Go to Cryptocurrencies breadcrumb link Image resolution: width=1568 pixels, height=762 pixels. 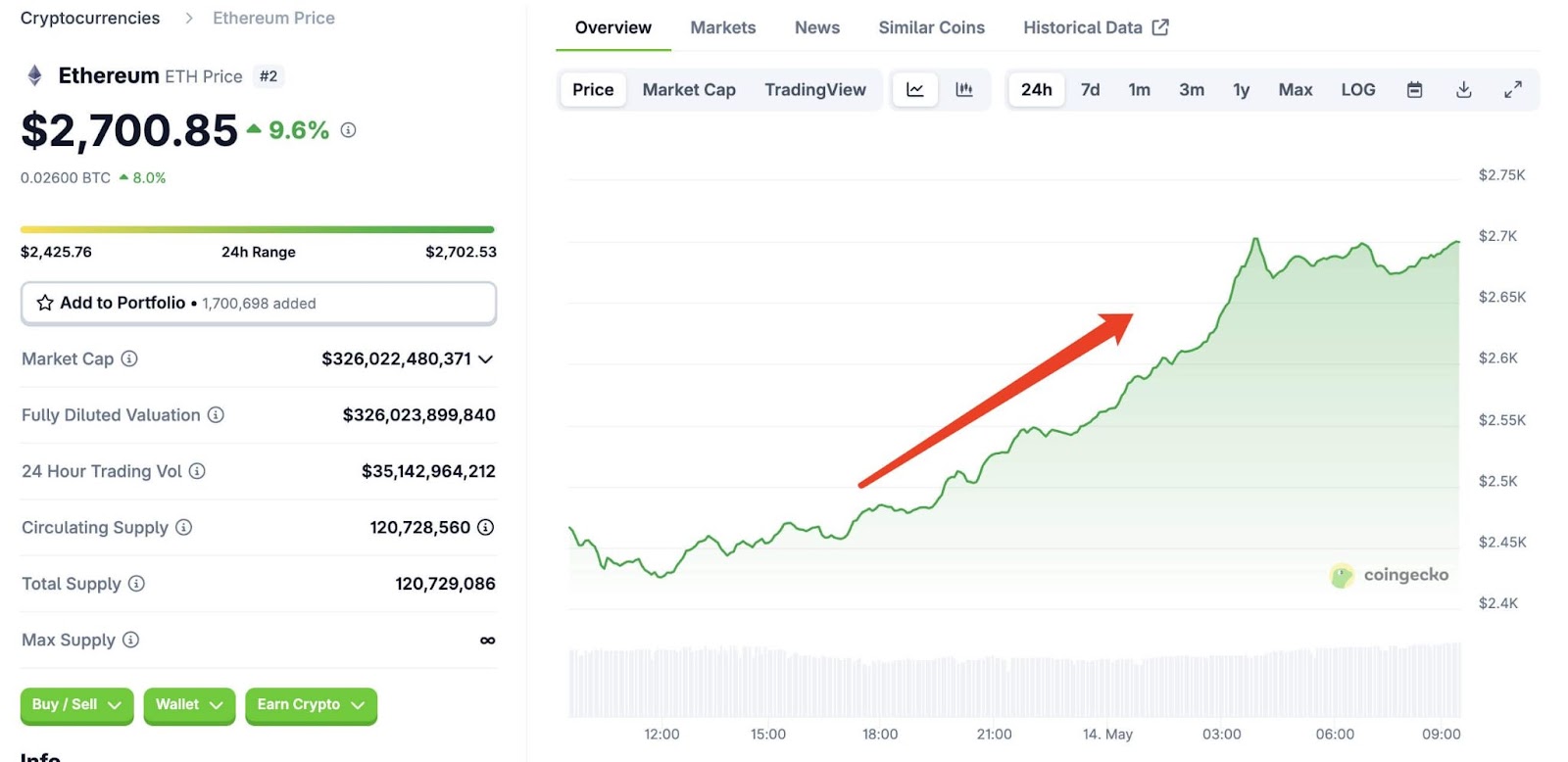pyautogui.click(x=90, y=18)
